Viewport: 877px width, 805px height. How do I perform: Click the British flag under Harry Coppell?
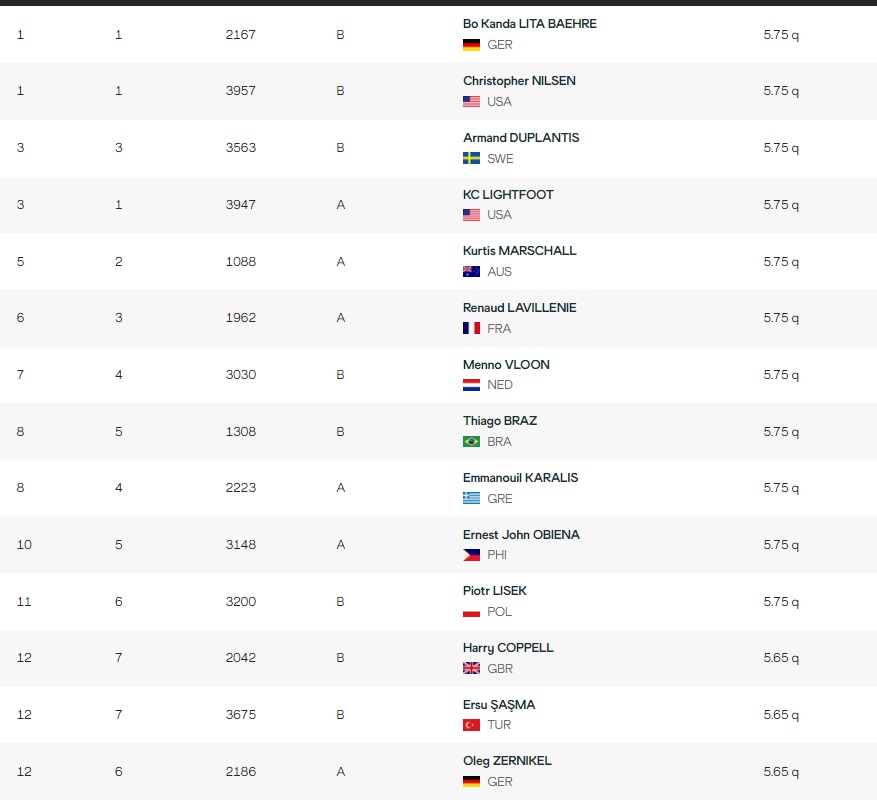pos(471,669)
